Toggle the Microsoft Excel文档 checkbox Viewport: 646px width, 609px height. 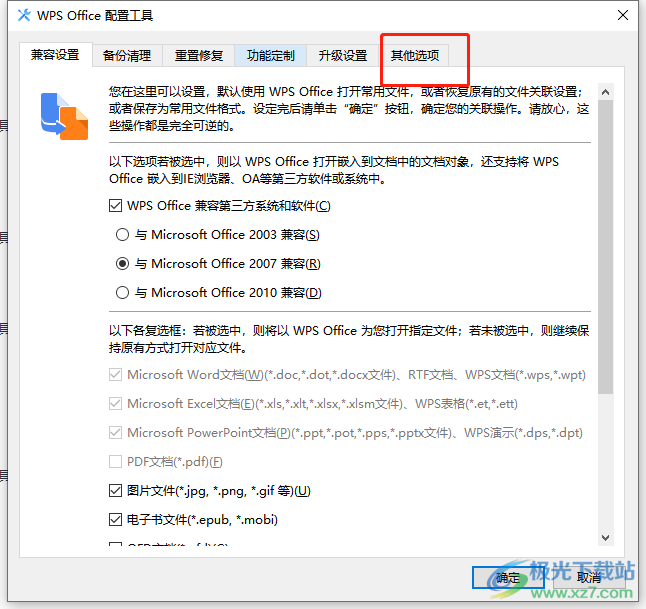115,403
